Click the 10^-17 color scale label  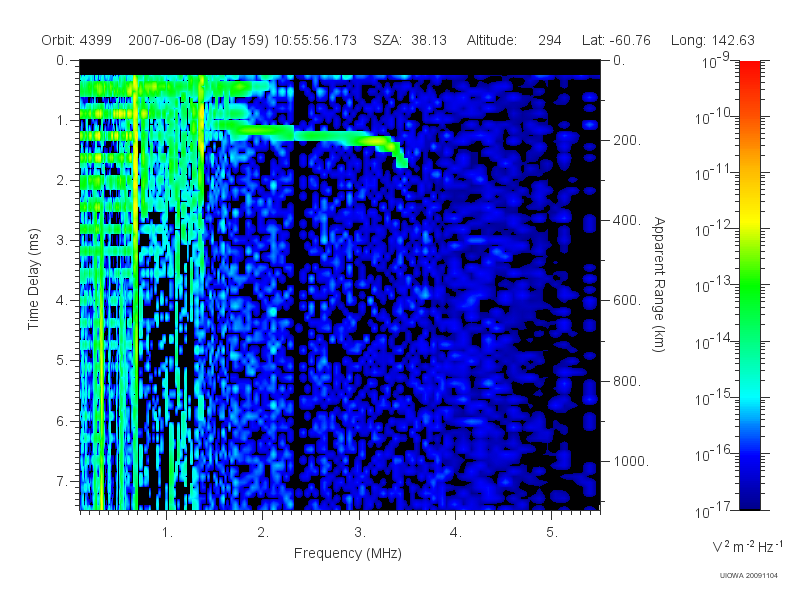[712, 509]
